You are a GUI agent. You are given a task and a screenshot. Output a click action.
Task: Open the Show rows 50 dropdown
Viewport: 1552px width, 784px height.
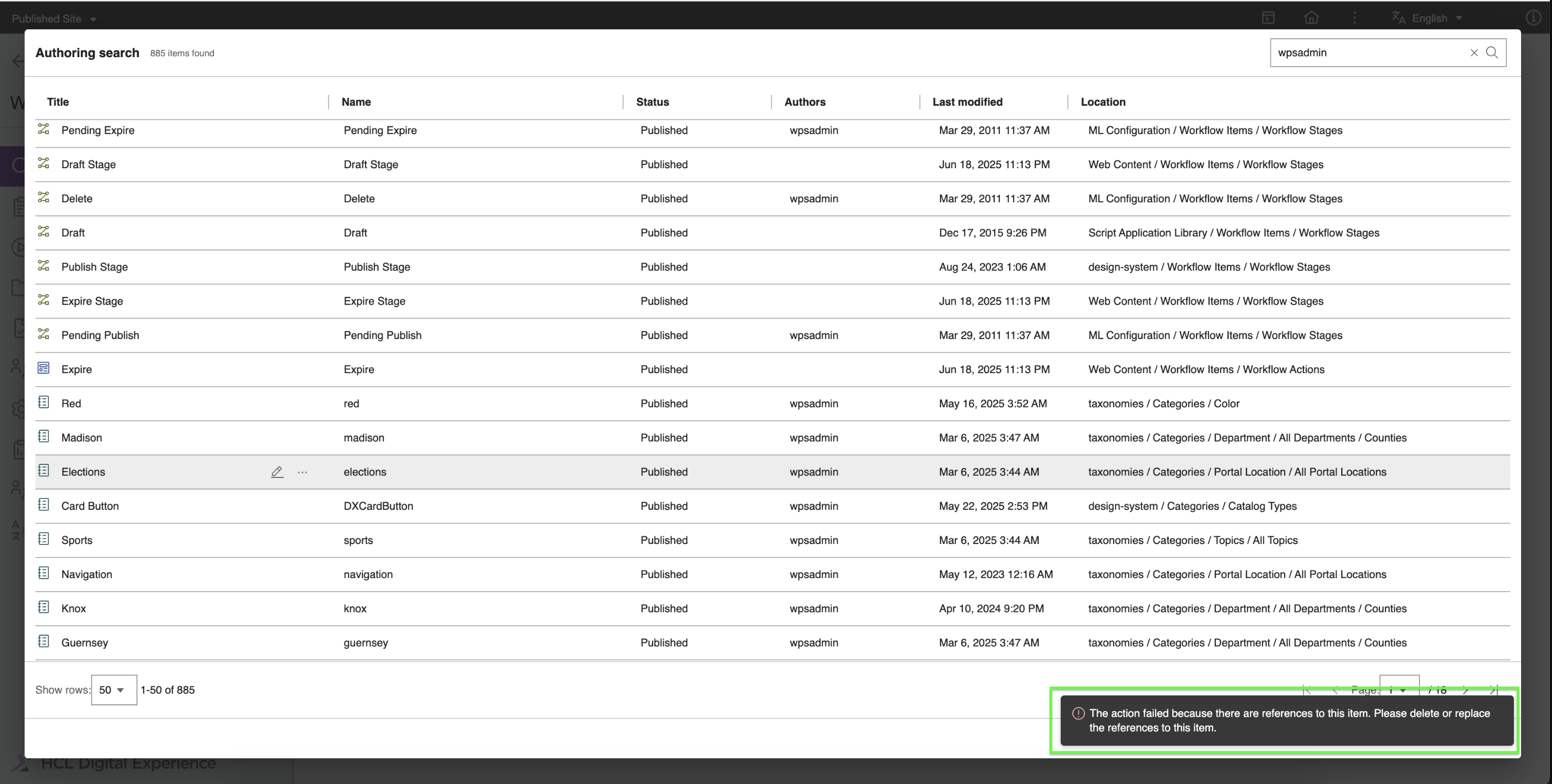tap(113, 690)
